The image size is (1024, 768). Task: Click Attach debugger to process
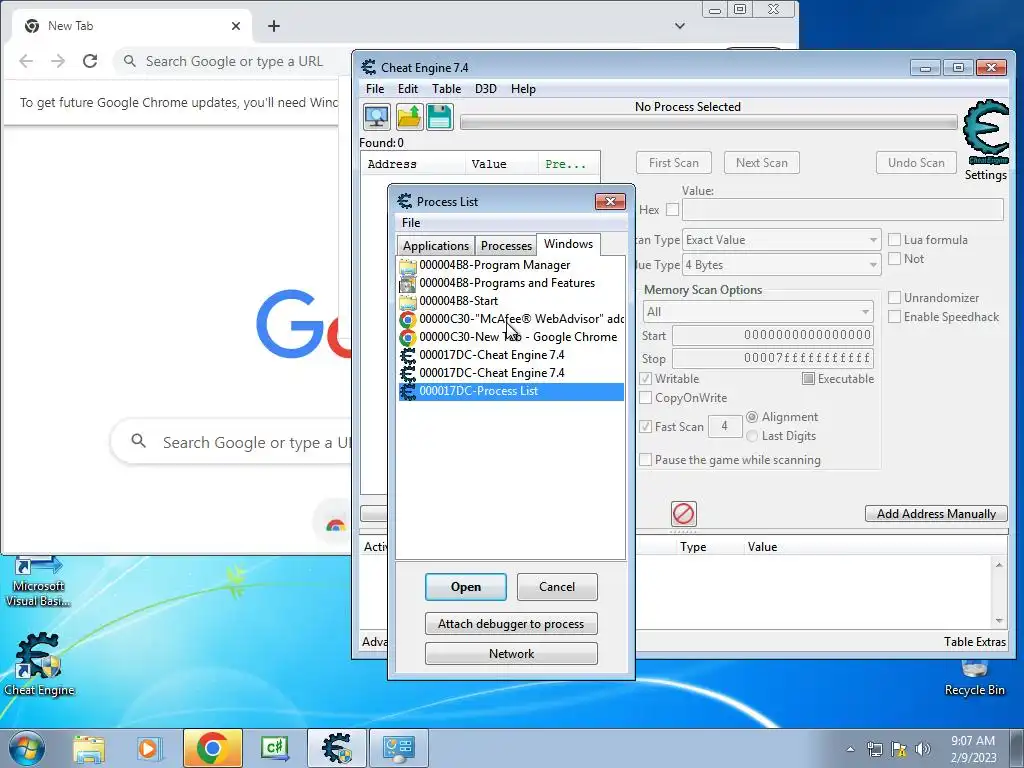click(511, 624)
